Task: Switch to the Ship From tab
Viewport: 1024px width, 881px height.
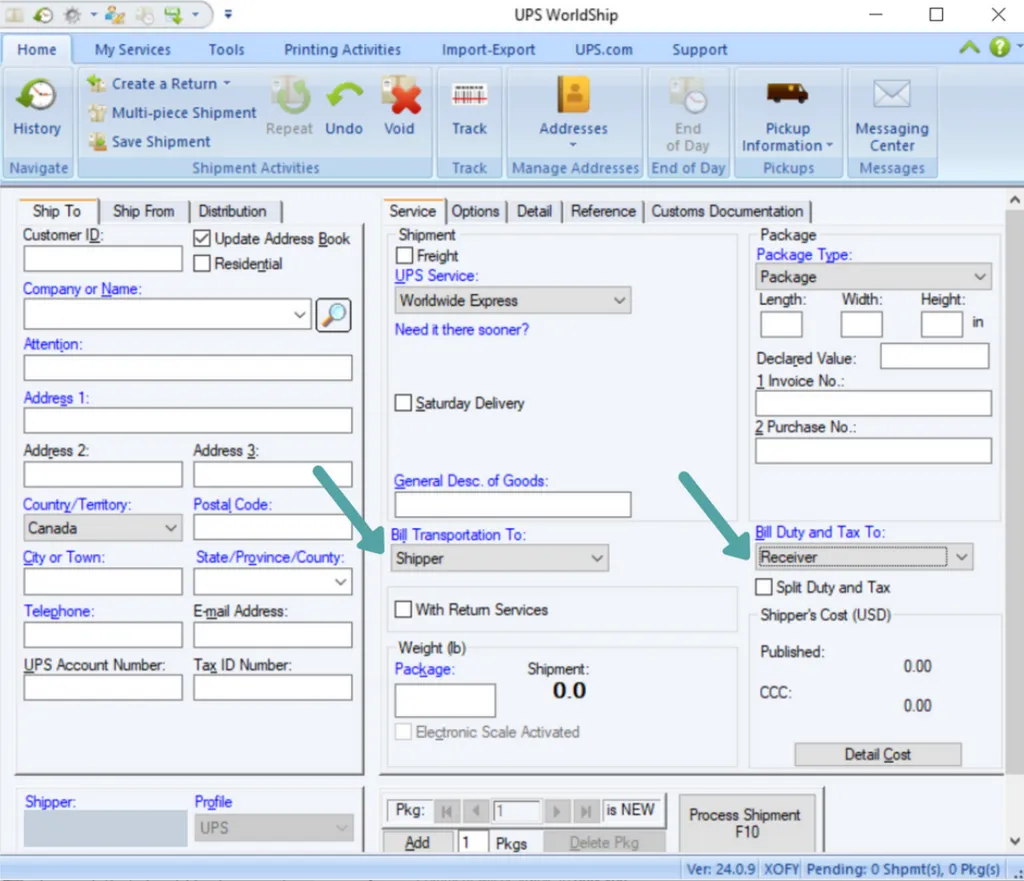Action: point(144,211)
